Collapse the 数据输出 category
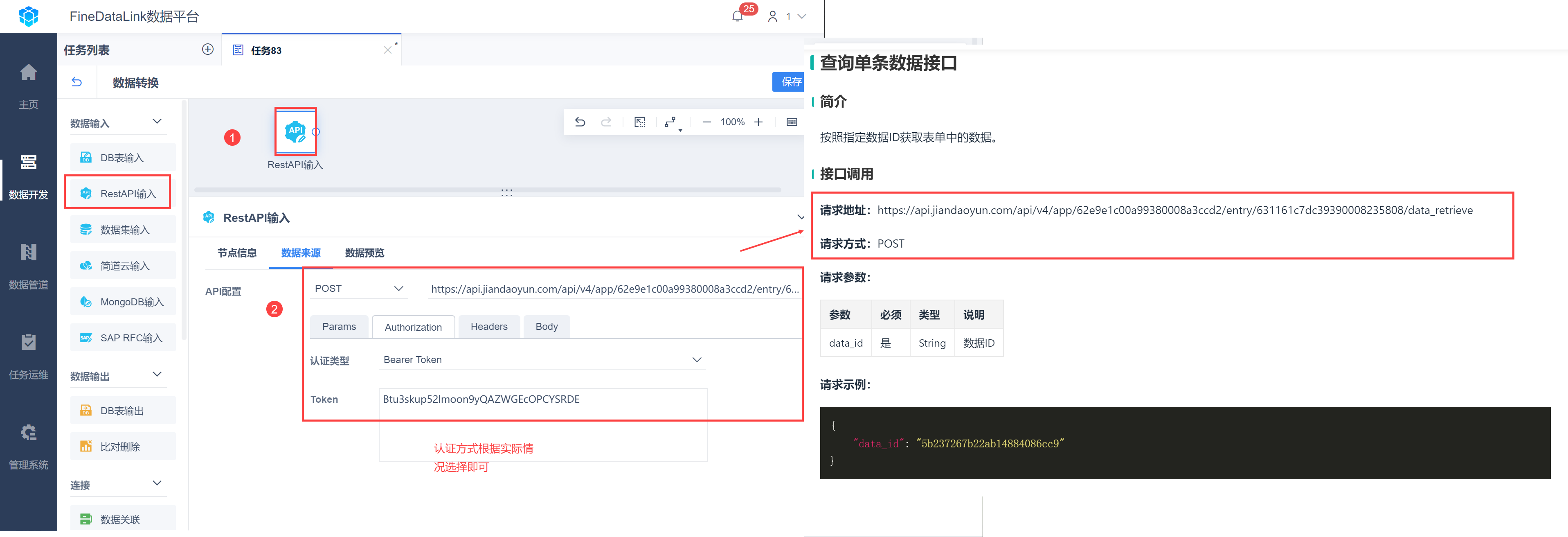Image resolution: width=1568 pixels, height=537 pixels. coord(156,375)
